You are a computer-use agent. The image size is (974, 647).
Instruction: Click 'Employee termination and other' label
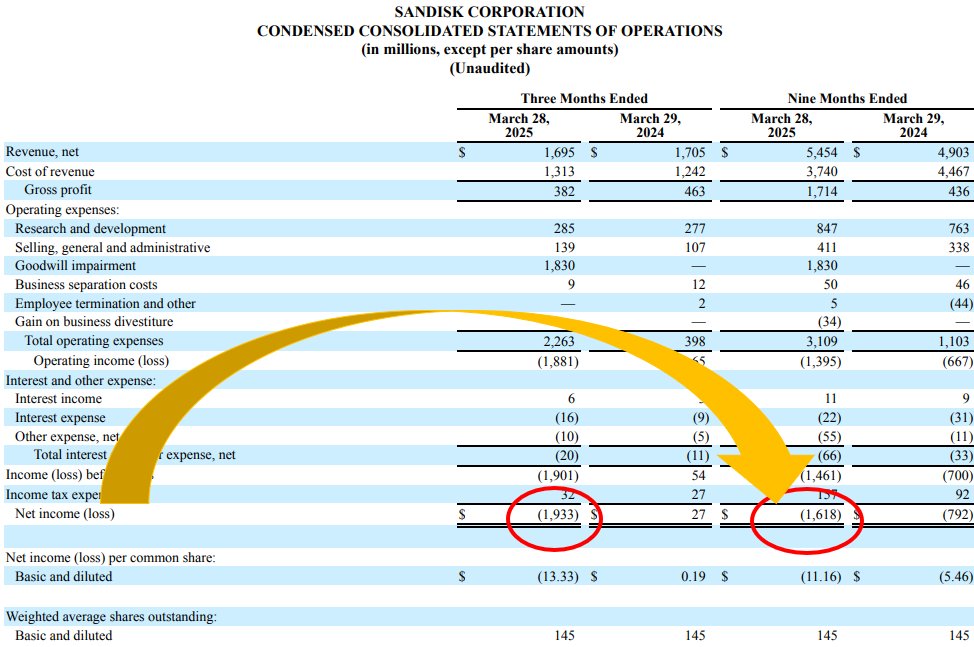pyautogui.click(x=106, y=304)
